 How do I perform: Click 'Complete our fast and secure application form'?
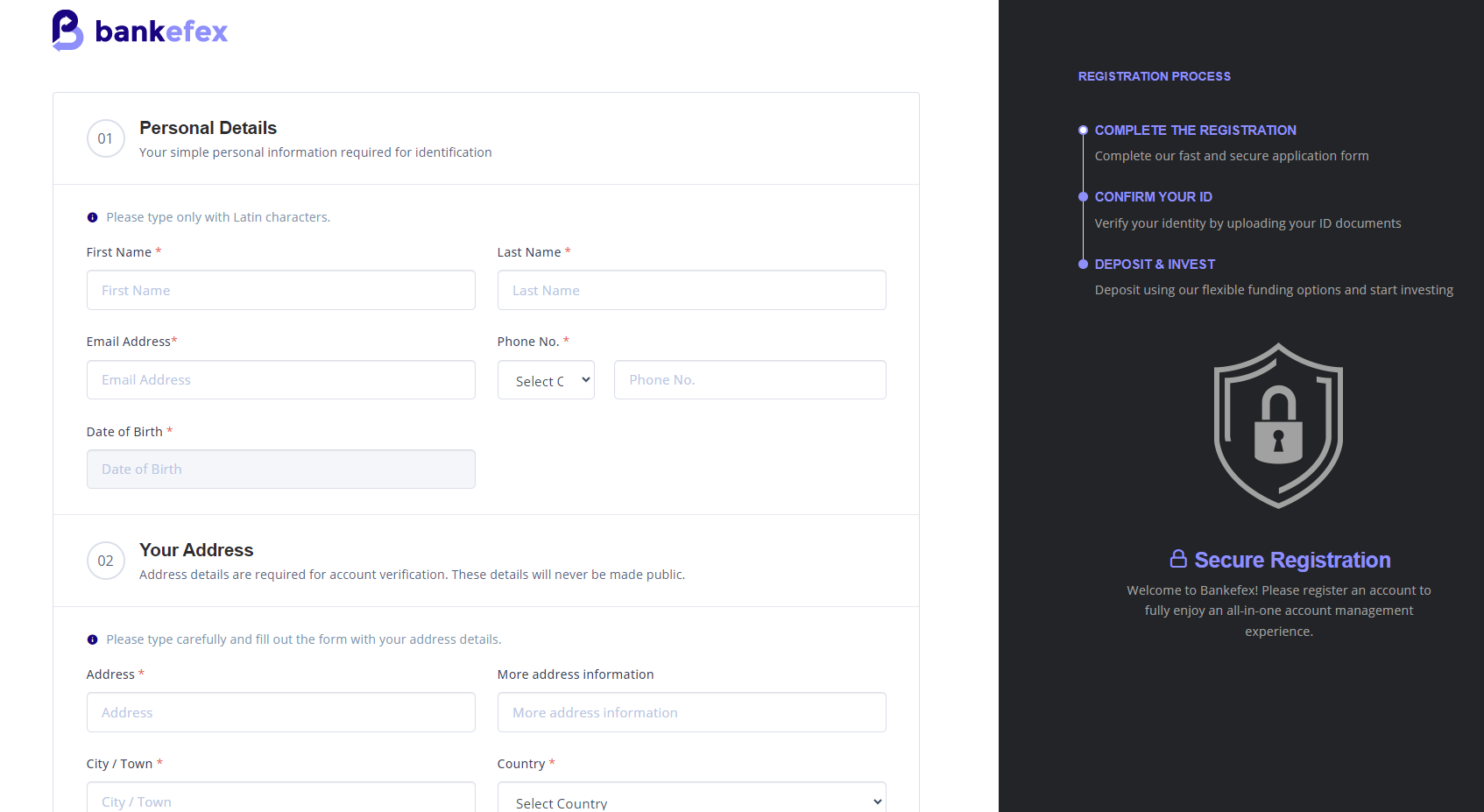point(1232,156)
